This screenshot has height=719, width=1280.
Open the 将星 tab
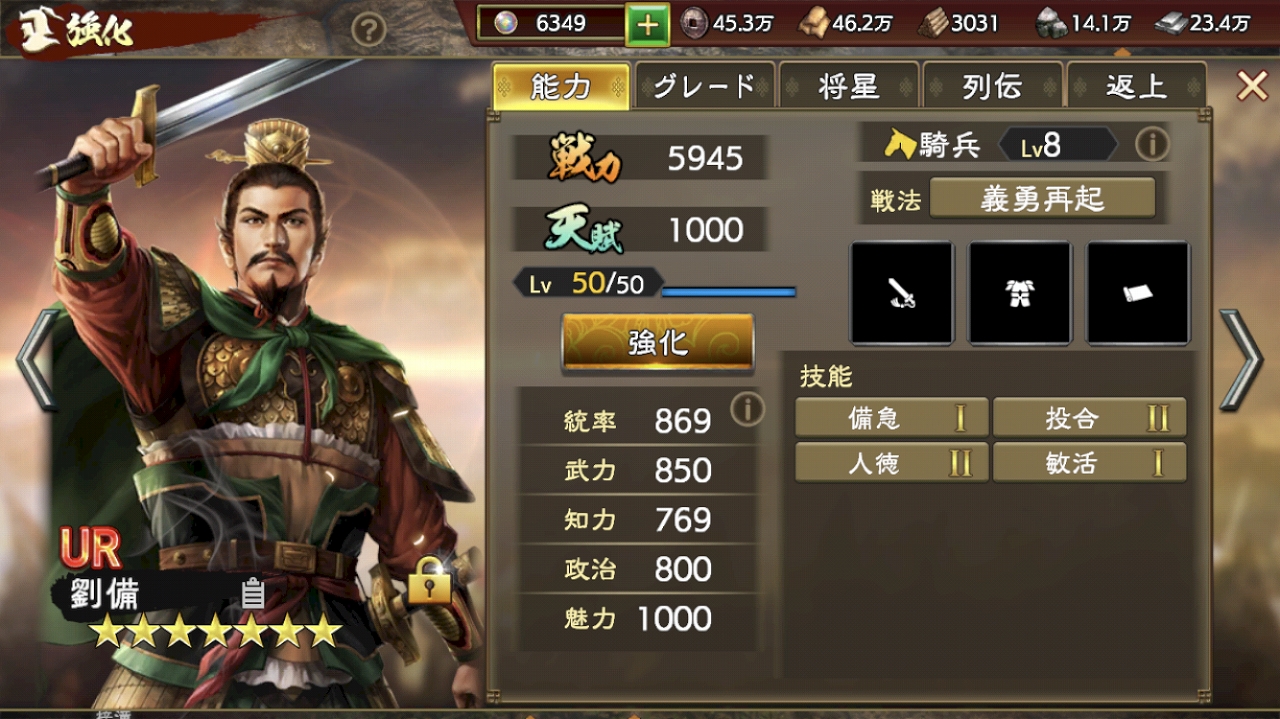tap(848, 86)
